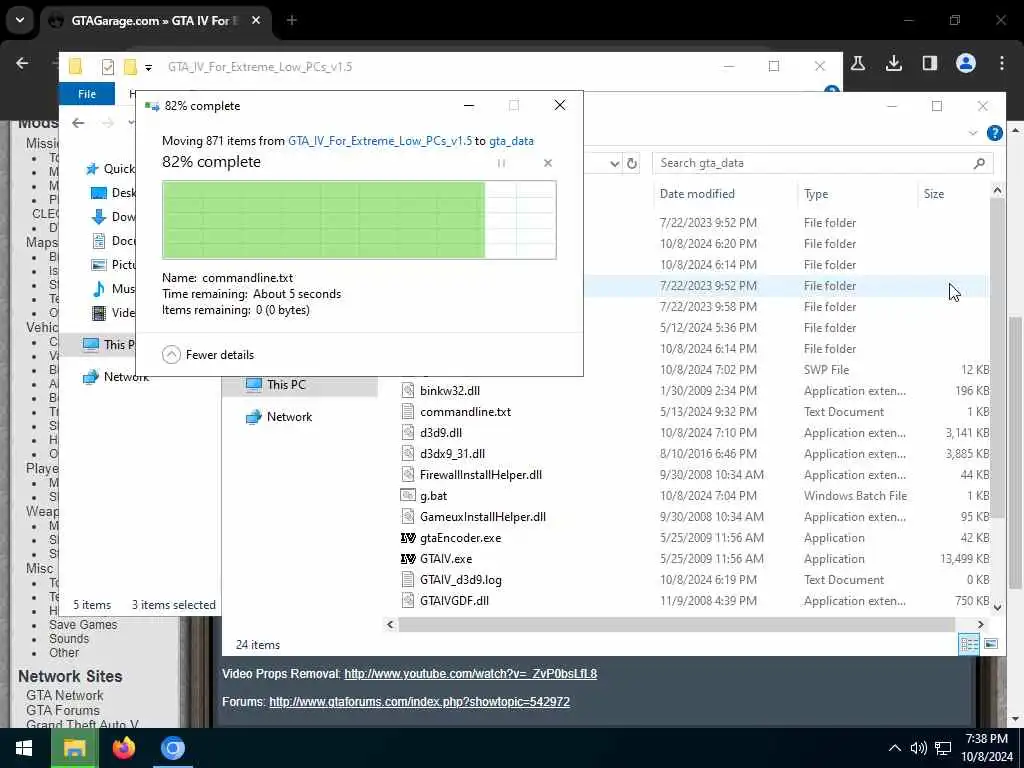Open Chrome from the taskbar
This screenshot has height=768, width=1024.
[x=173, y=748]
